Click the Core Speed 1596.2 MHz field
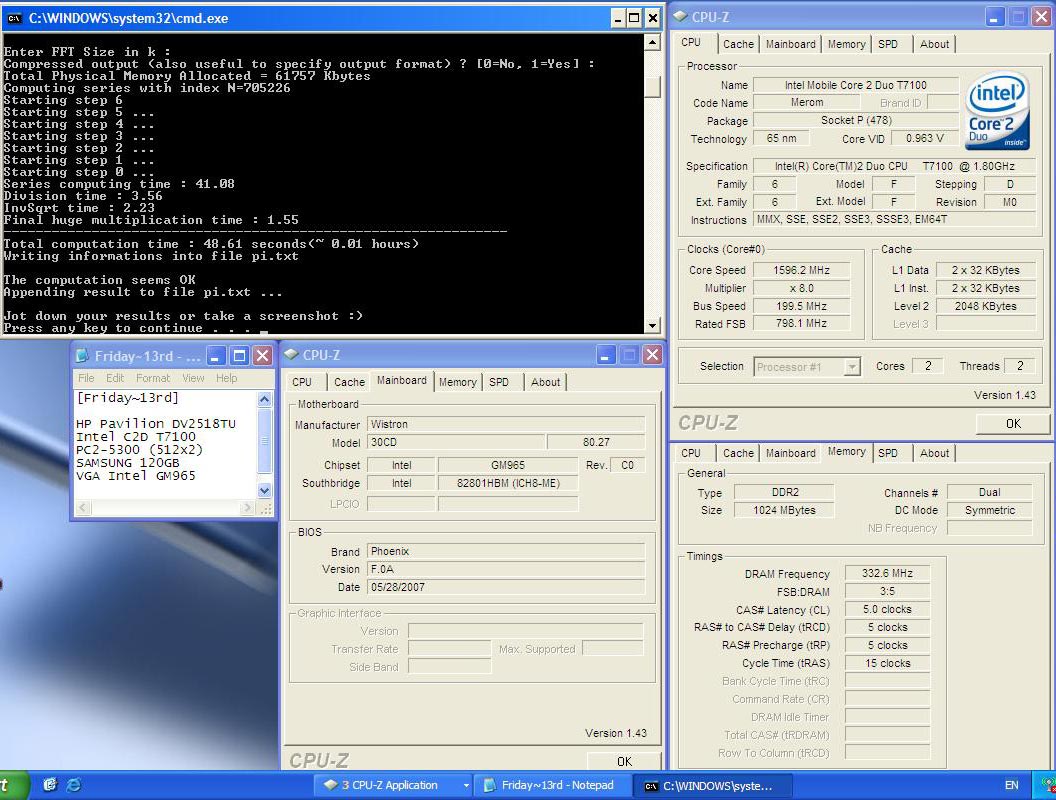1056x800 pixels. point(801,270)
